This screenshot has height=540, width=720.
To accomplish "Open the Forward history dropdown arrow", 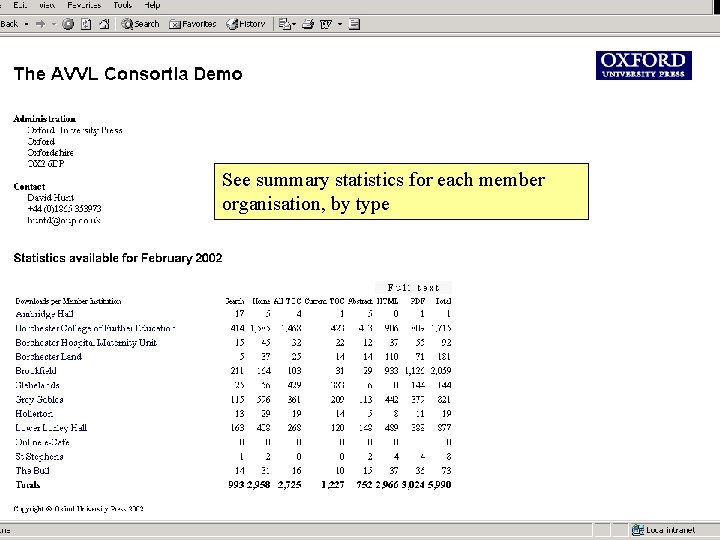I will (54, 24).
